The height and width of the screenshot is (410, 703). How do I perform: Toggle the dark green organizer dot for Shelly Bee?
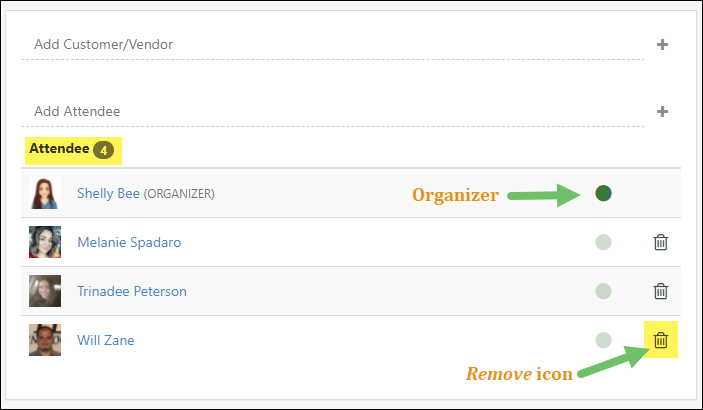coord(603,193)
